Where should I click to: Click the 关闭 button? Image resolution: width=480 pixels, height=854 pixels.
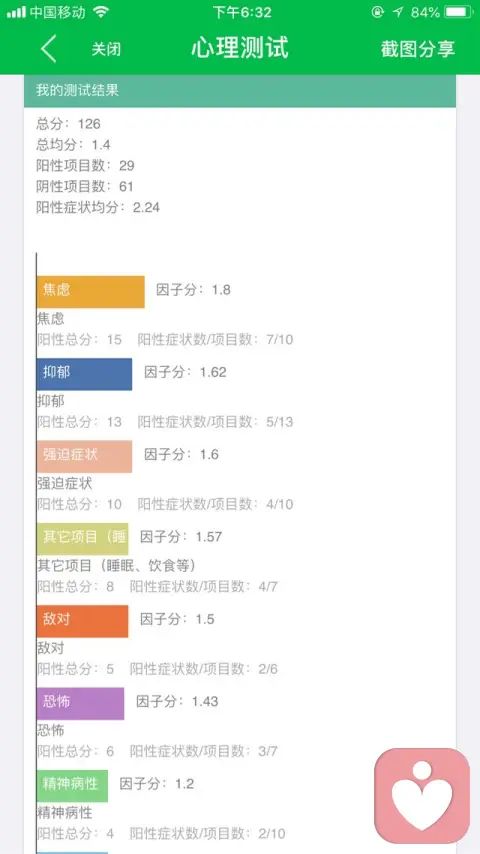(x=106, y=49)
